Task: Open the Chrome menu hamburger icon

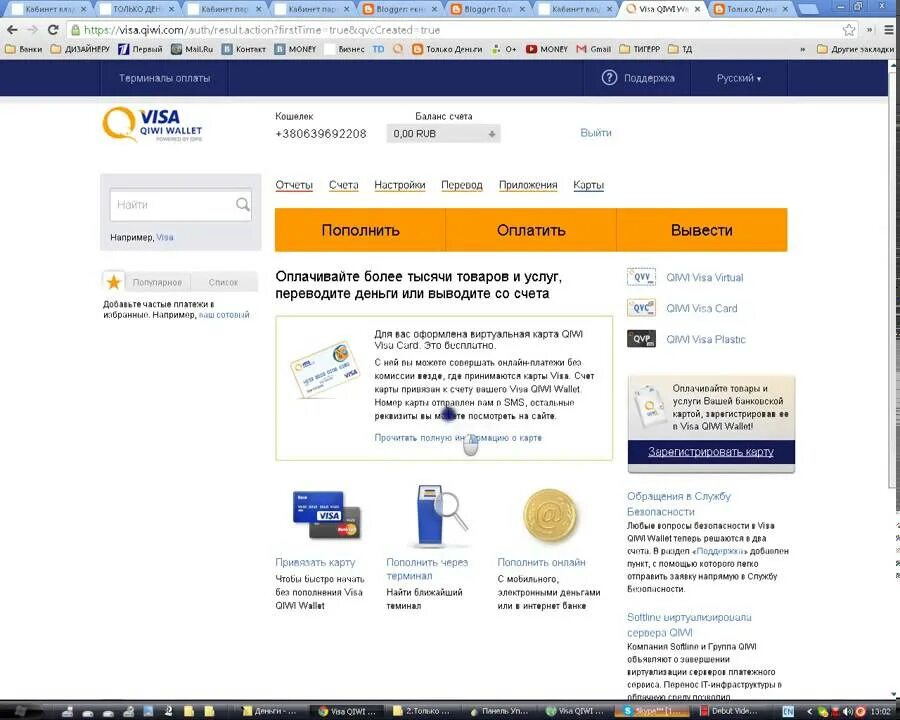Action: [x=889, y=30]
